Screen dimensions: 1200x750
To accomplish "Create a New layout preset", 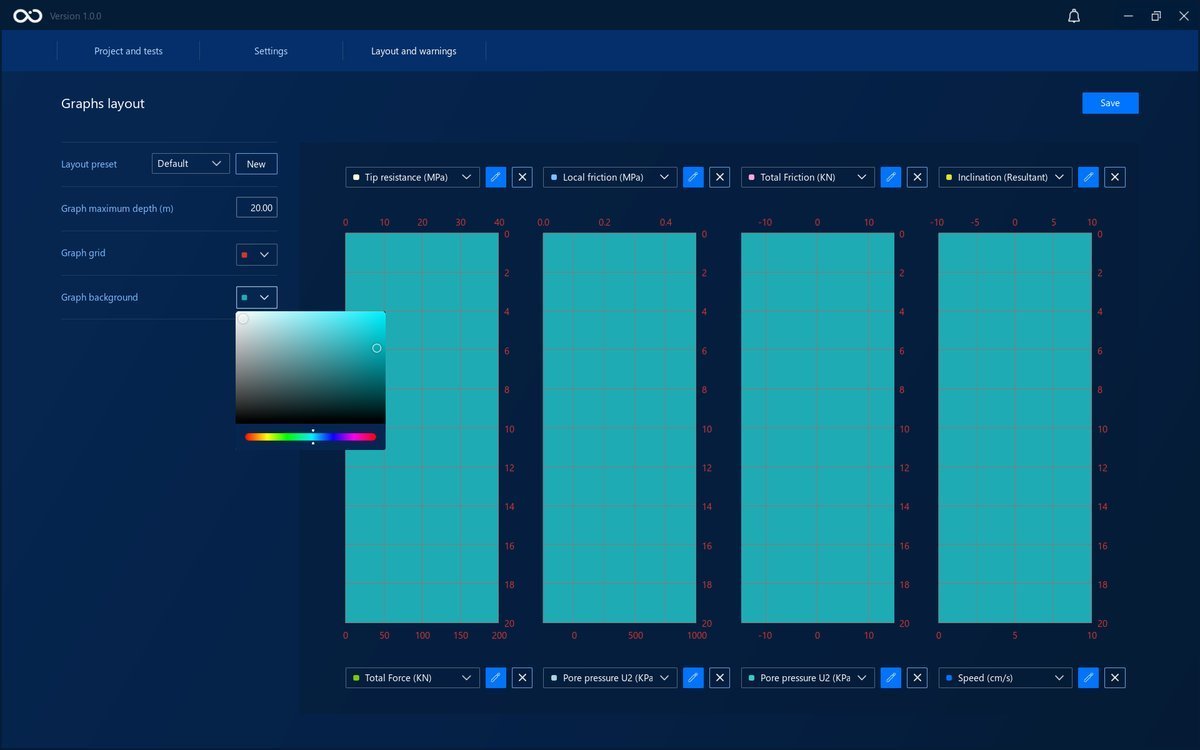I will (256, 164).
